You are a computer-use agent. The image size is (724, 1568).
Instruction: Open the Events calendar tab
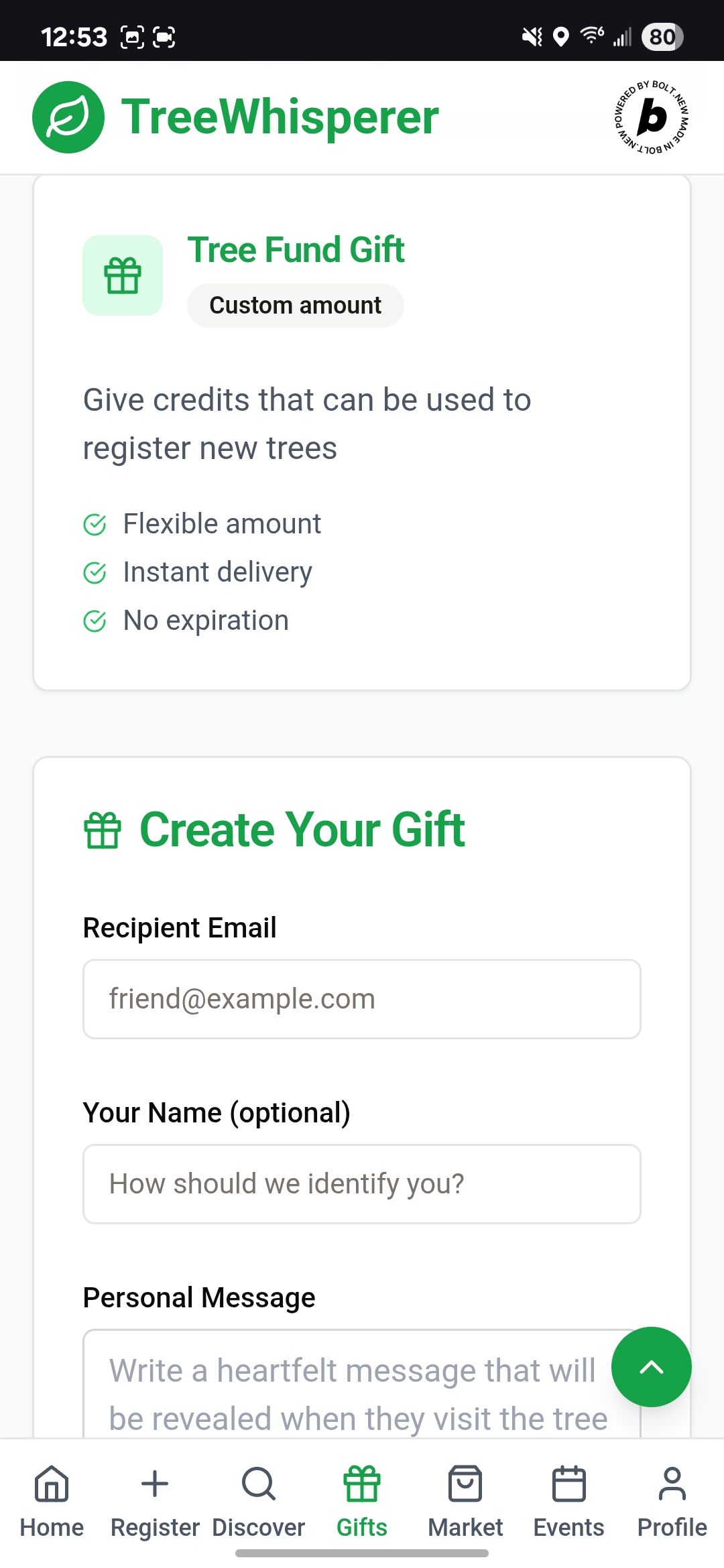pyautogui.click(x=568, y=1502)
